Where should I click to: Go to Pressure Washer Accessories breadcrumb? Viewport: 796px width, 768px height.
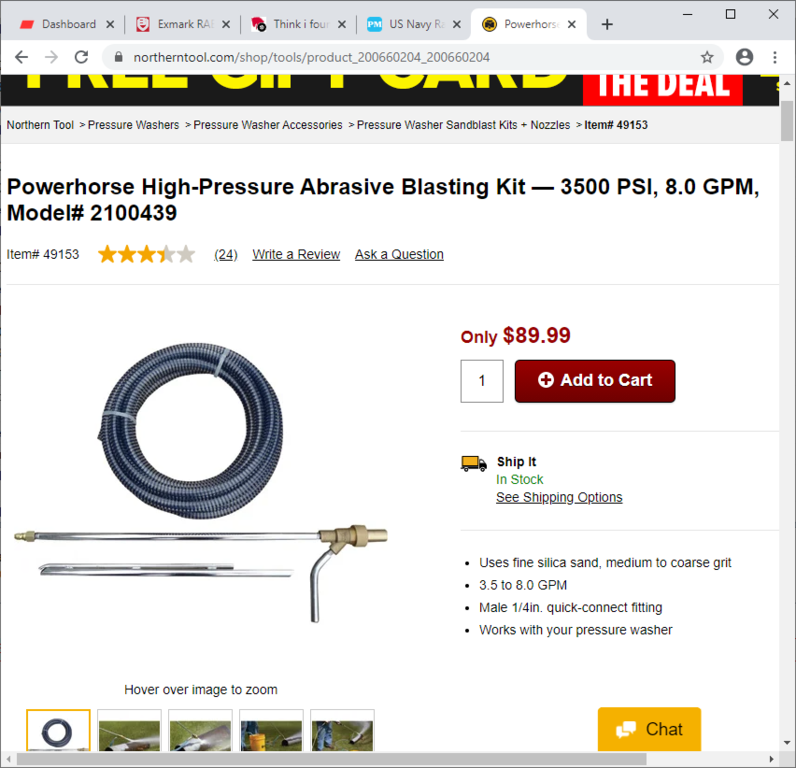point(268,125)
